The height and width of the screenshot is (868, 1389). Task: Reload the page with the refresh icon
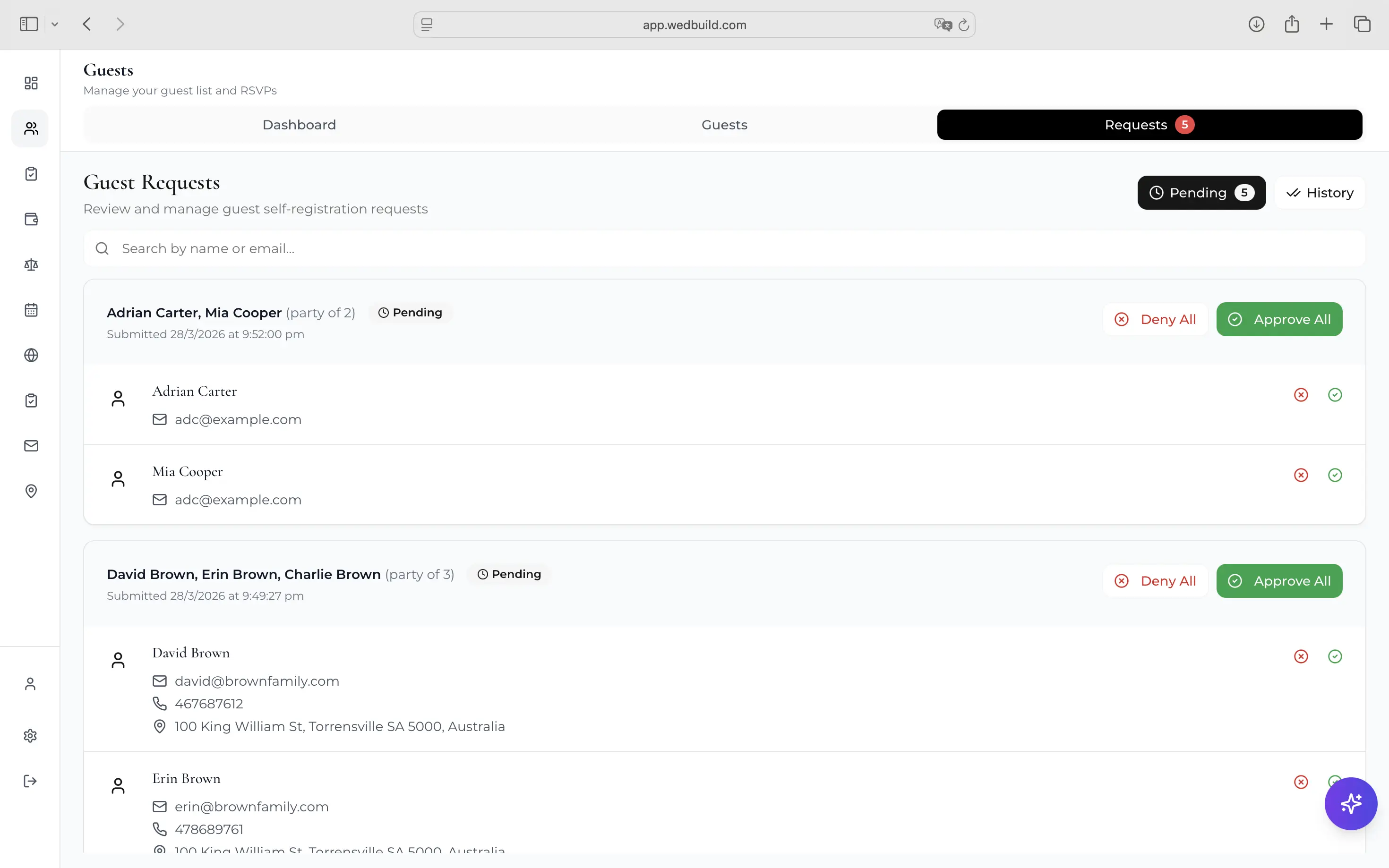pyautogui.click(x=963, y=25)
